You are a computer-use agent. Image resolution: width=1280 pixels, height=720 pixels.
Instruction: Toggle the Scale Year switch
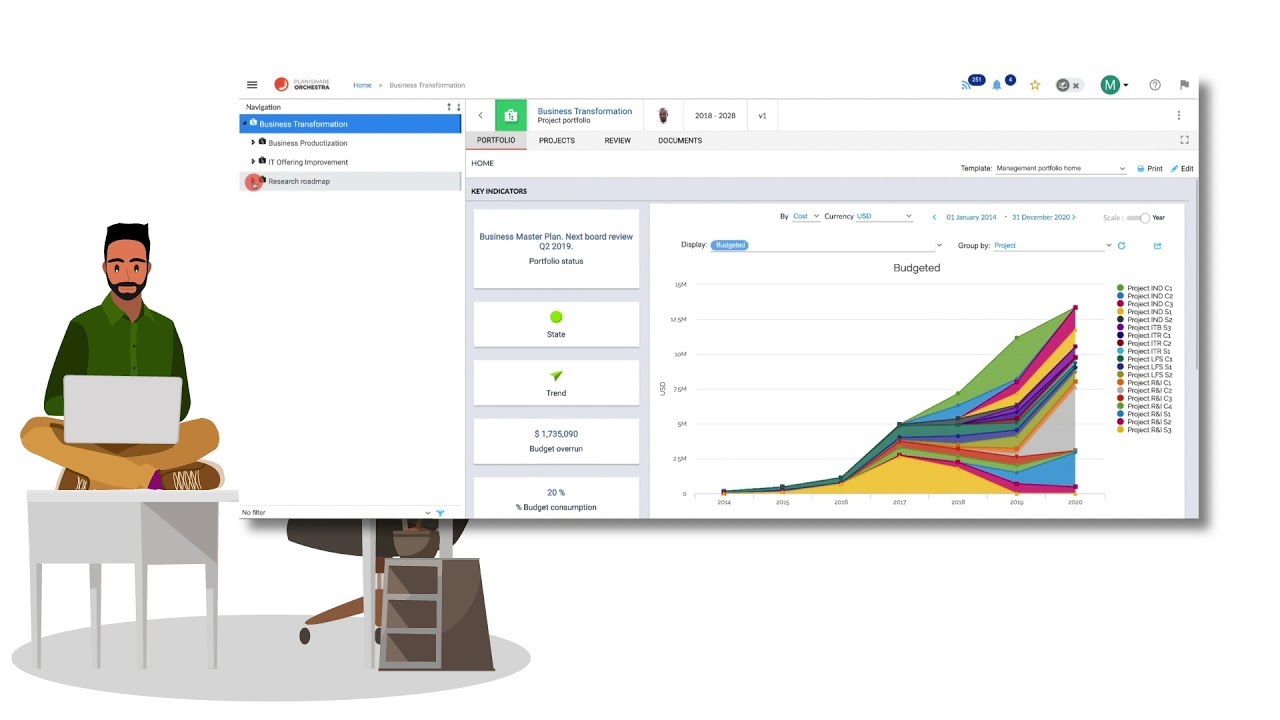pos(1138,217)
